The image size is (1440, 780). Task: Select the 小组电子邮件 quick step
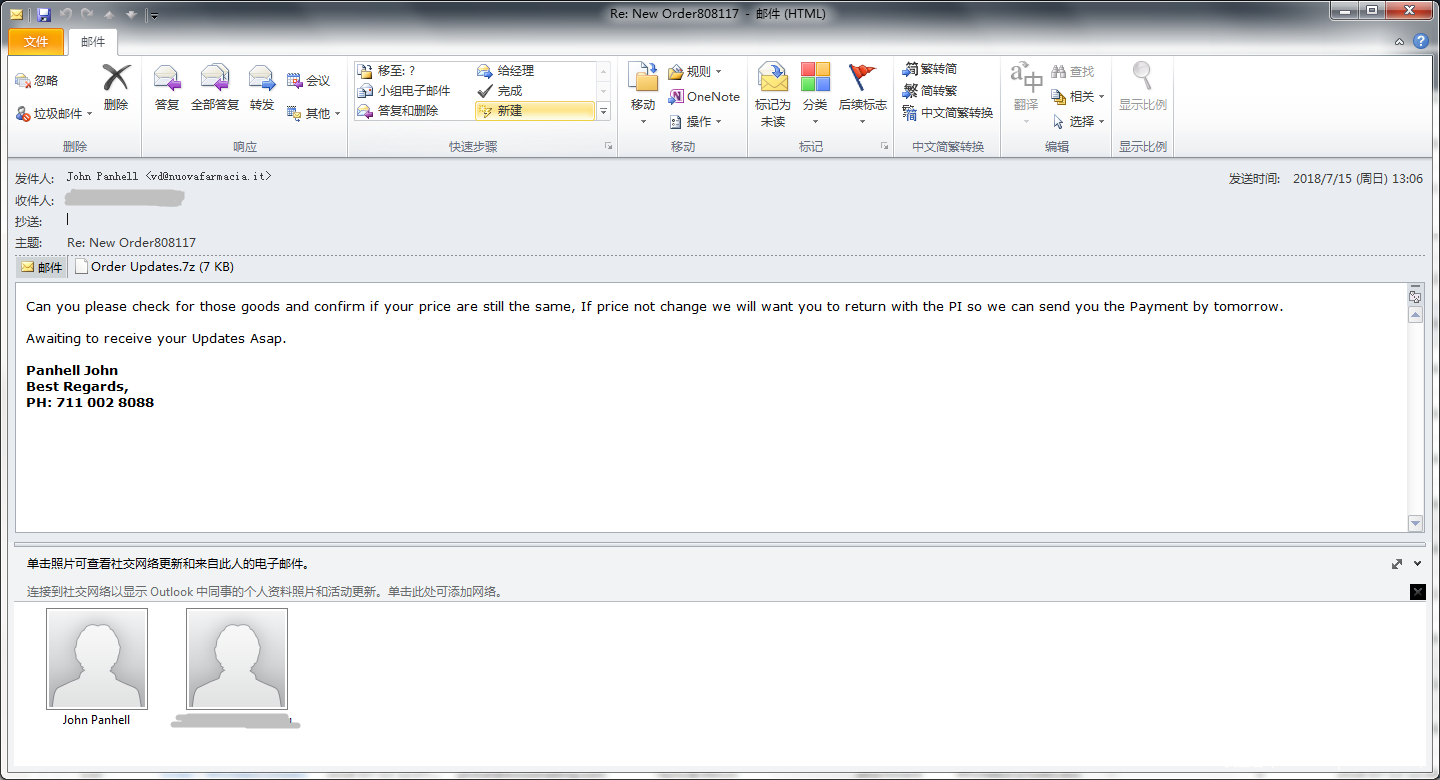[x=414, y=90]
